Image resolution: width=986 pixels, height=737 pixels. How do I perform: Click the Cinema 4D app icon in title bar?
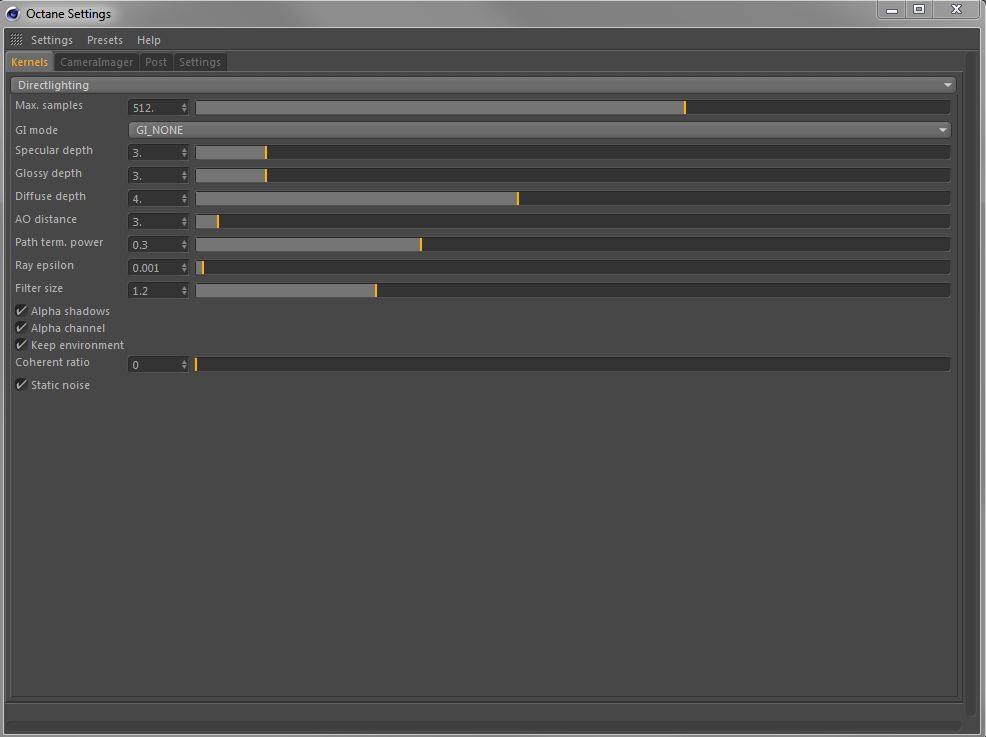click(13, 13)
